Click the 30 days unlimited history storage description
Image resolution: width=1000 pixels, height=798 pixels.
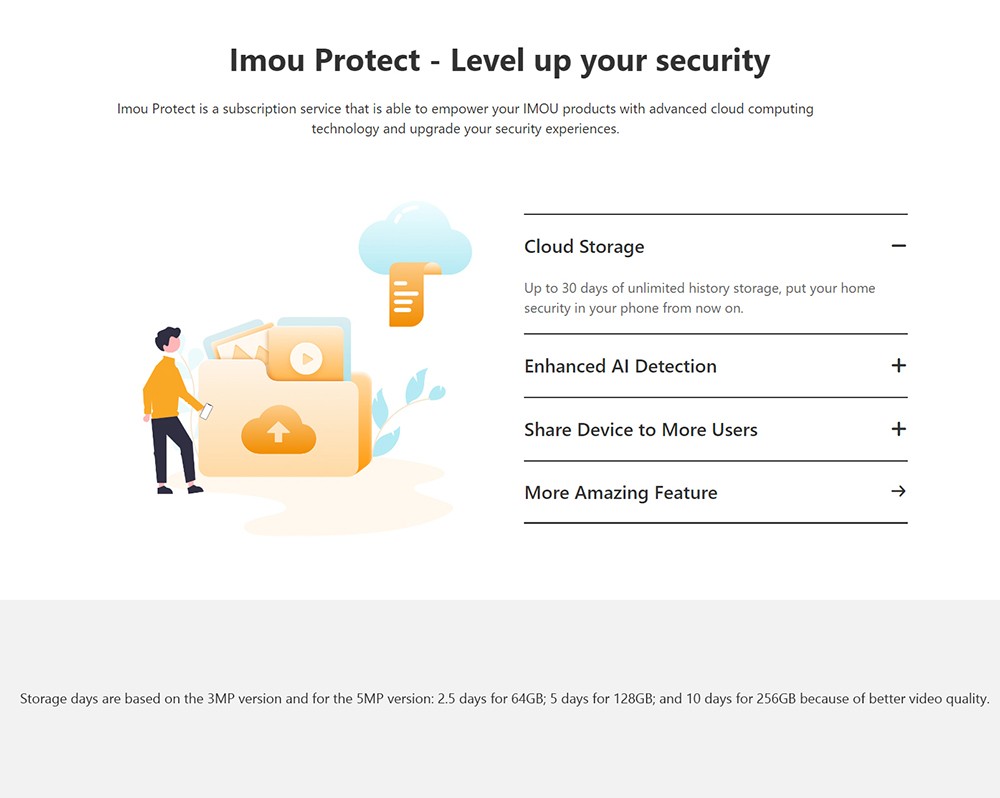699,298
